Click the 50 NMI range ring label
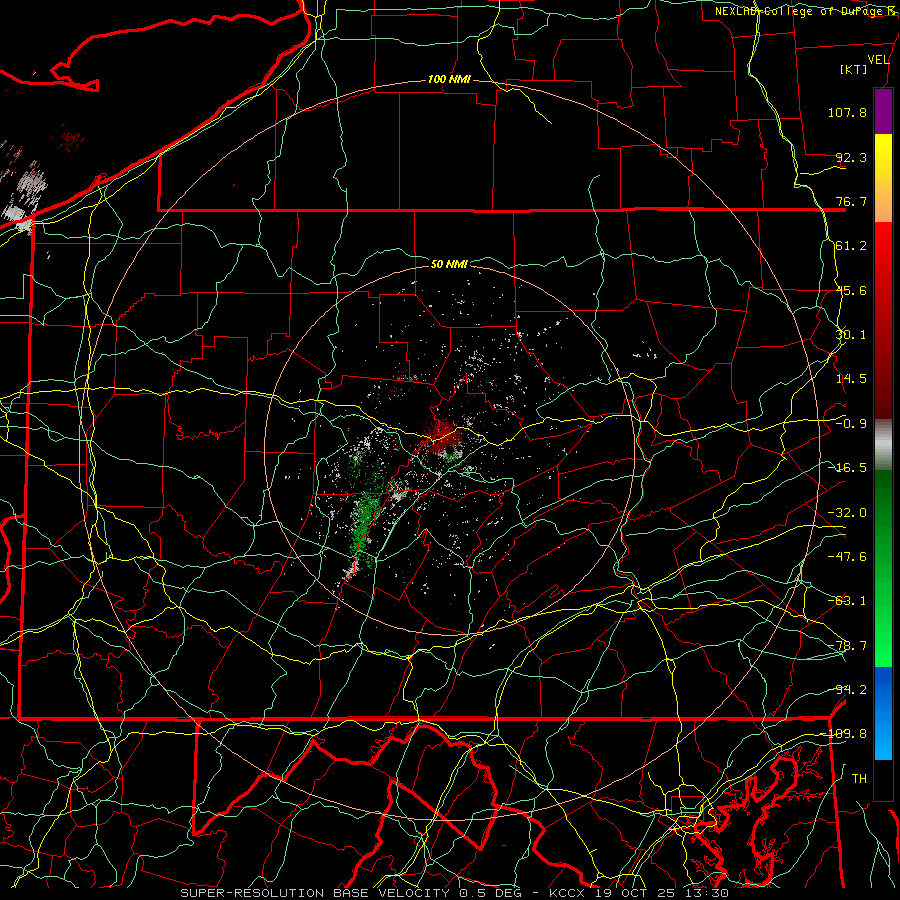Viewport: 900px width, 900px height. click(449, 264)
